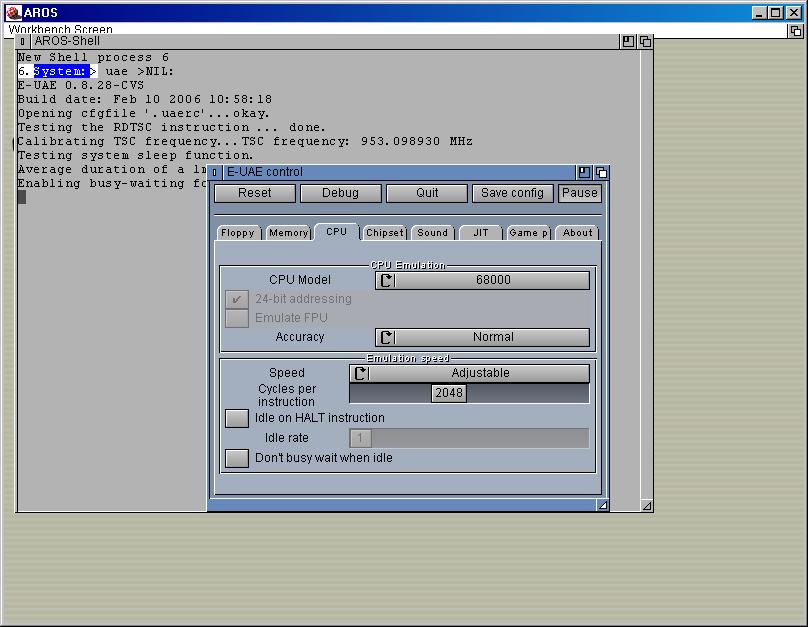
Task: Click the E-UAE control window close gadget
Action: pos(215,172)
